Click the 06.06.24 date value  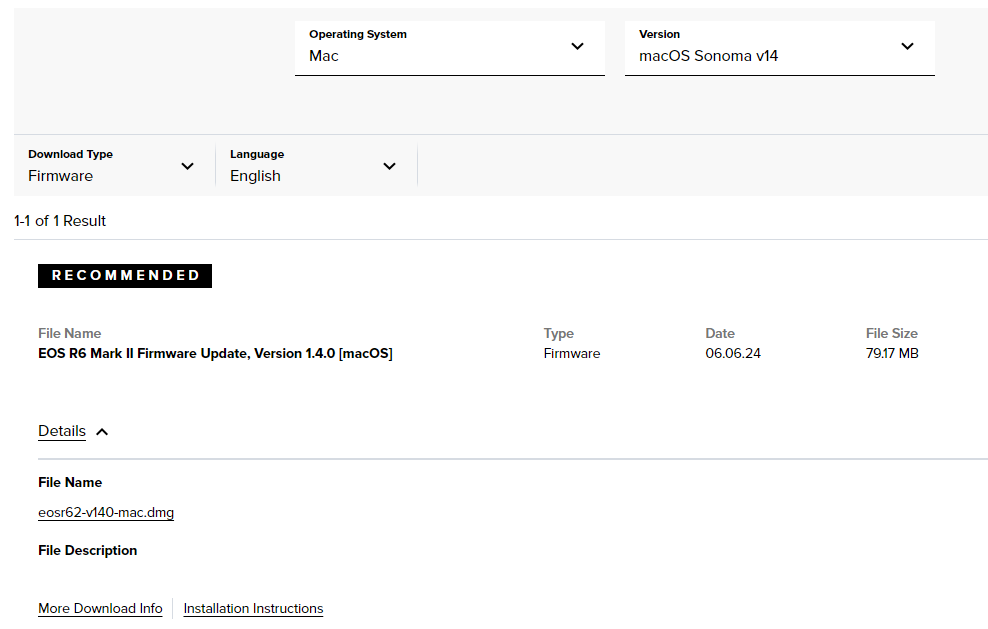pos(733,353)
